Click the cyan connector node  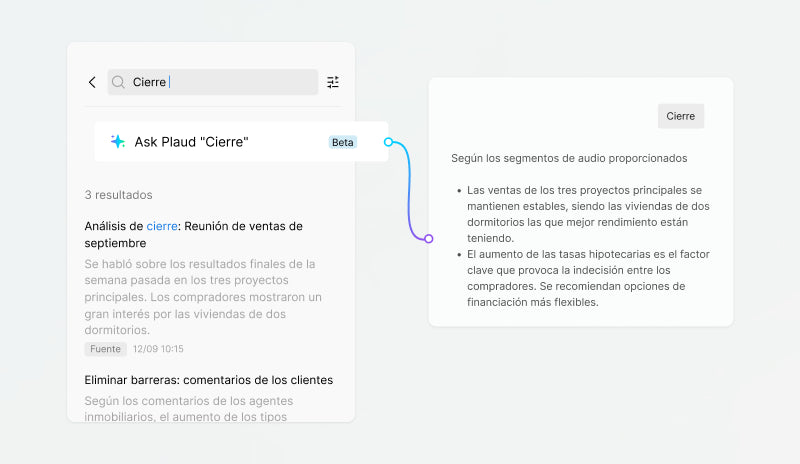click(389, 142)
